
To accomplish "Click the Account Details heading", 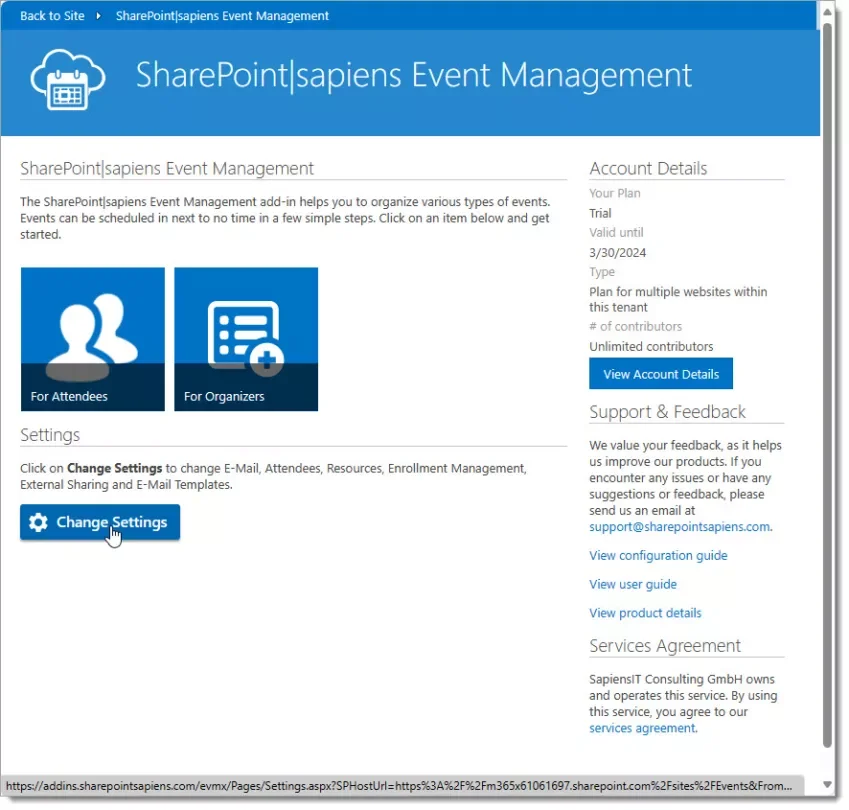I will tap(648, 168).
